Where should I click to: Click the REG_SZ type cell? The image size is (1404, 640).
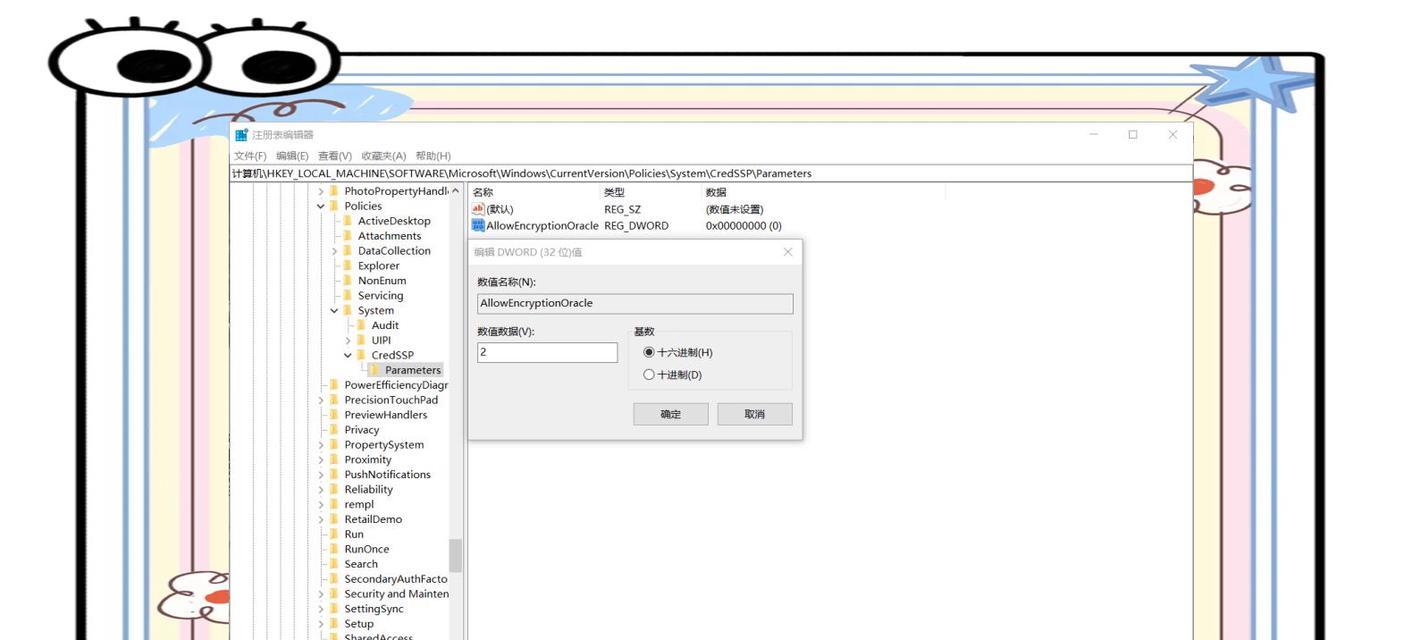(x=622, y=209)
